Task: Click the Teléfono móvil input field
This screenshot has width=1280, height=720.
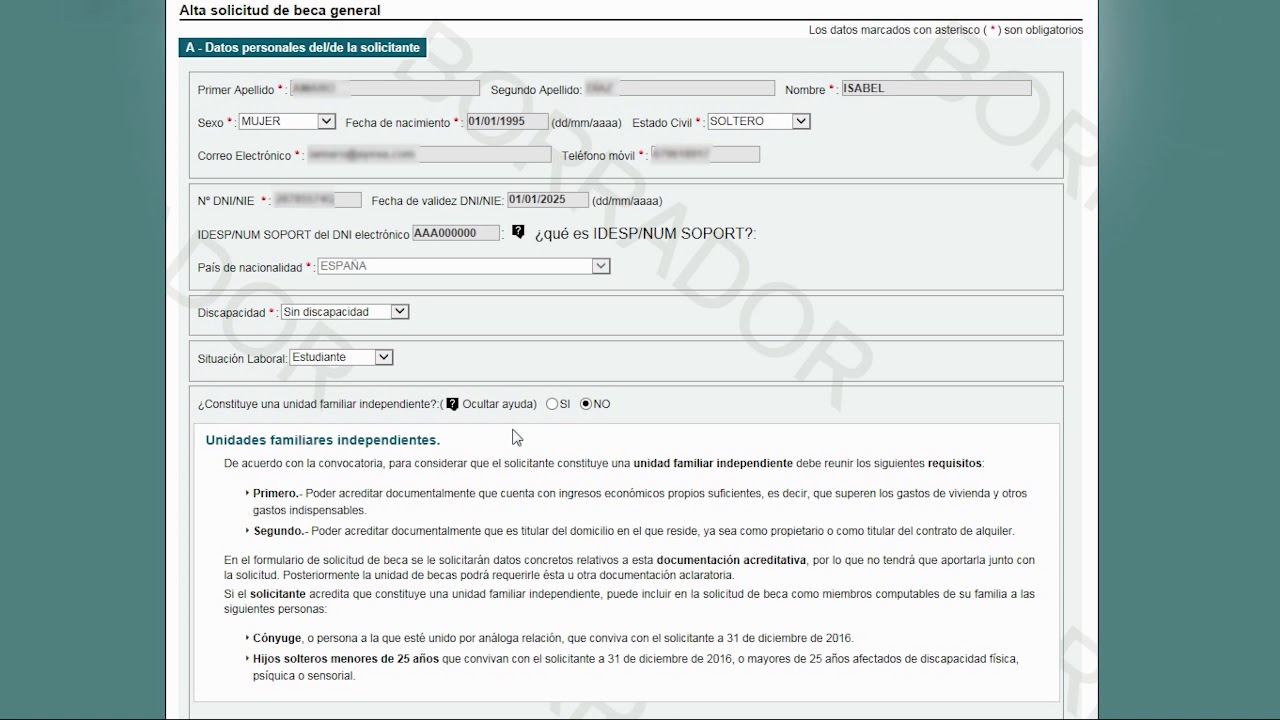Action: [705, 154]
